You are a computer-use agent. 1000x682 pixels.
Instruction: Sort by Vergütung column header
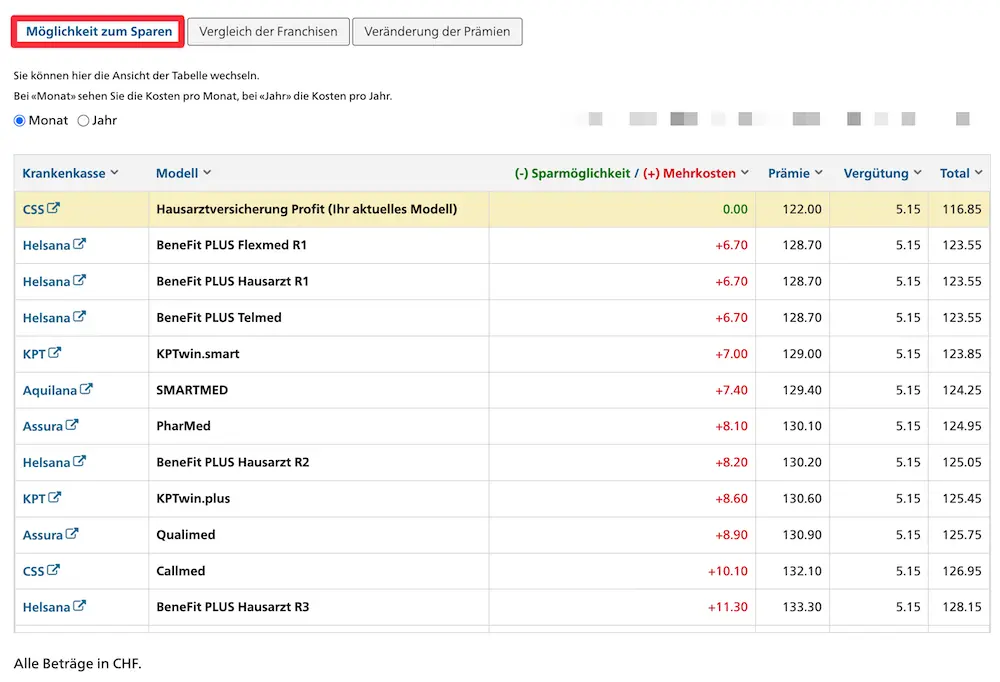pyautogui.click(x=882, y=173)
